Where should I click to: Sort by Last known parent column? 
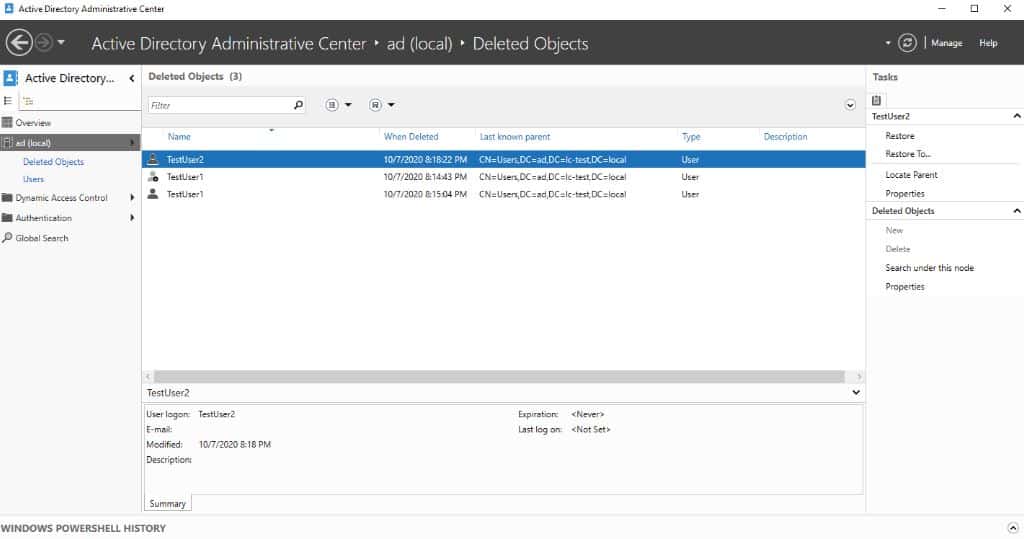[x=515, y=137]
